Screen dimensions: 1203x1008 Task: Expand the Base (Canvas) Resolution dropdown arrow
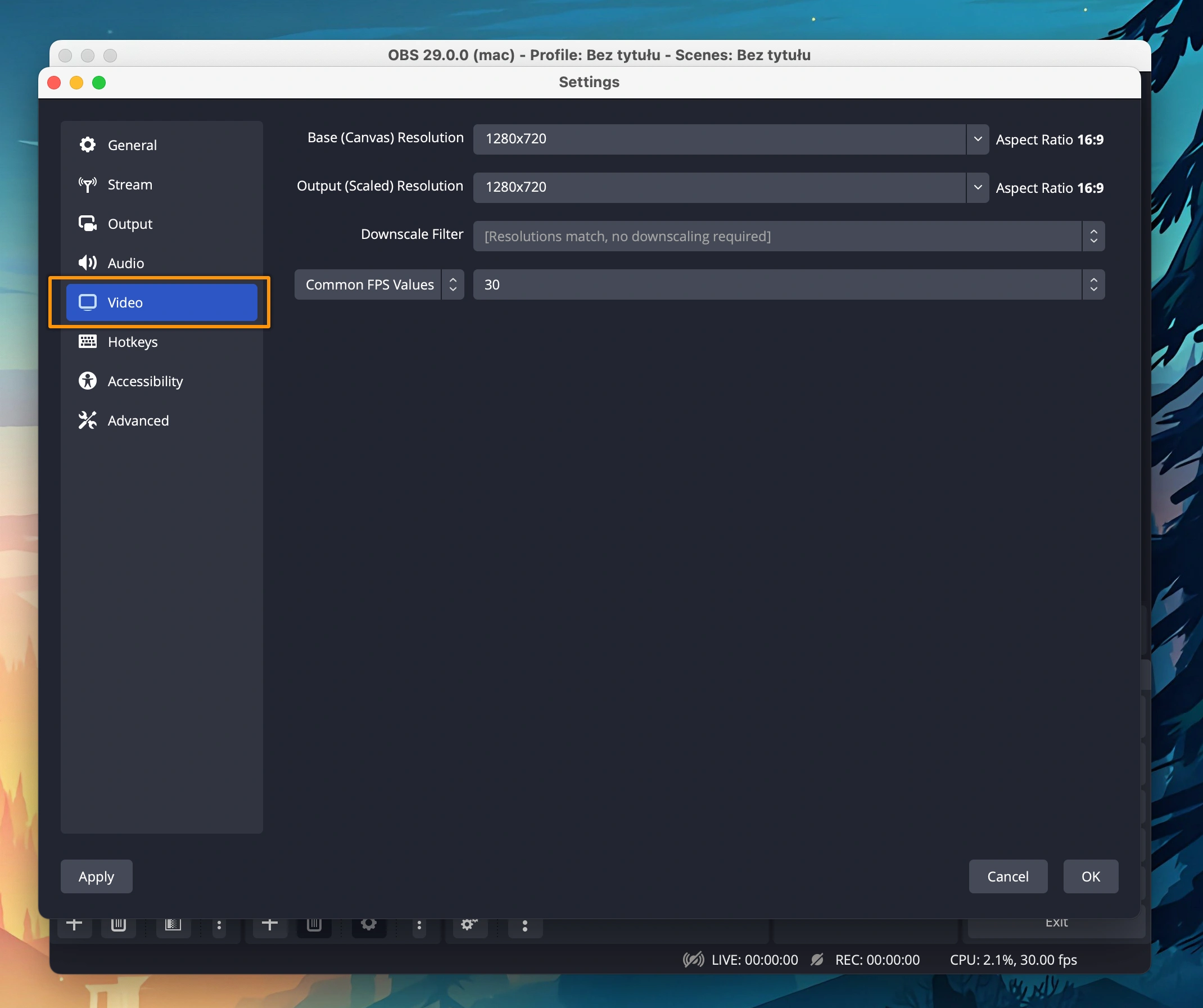[977, 139]
